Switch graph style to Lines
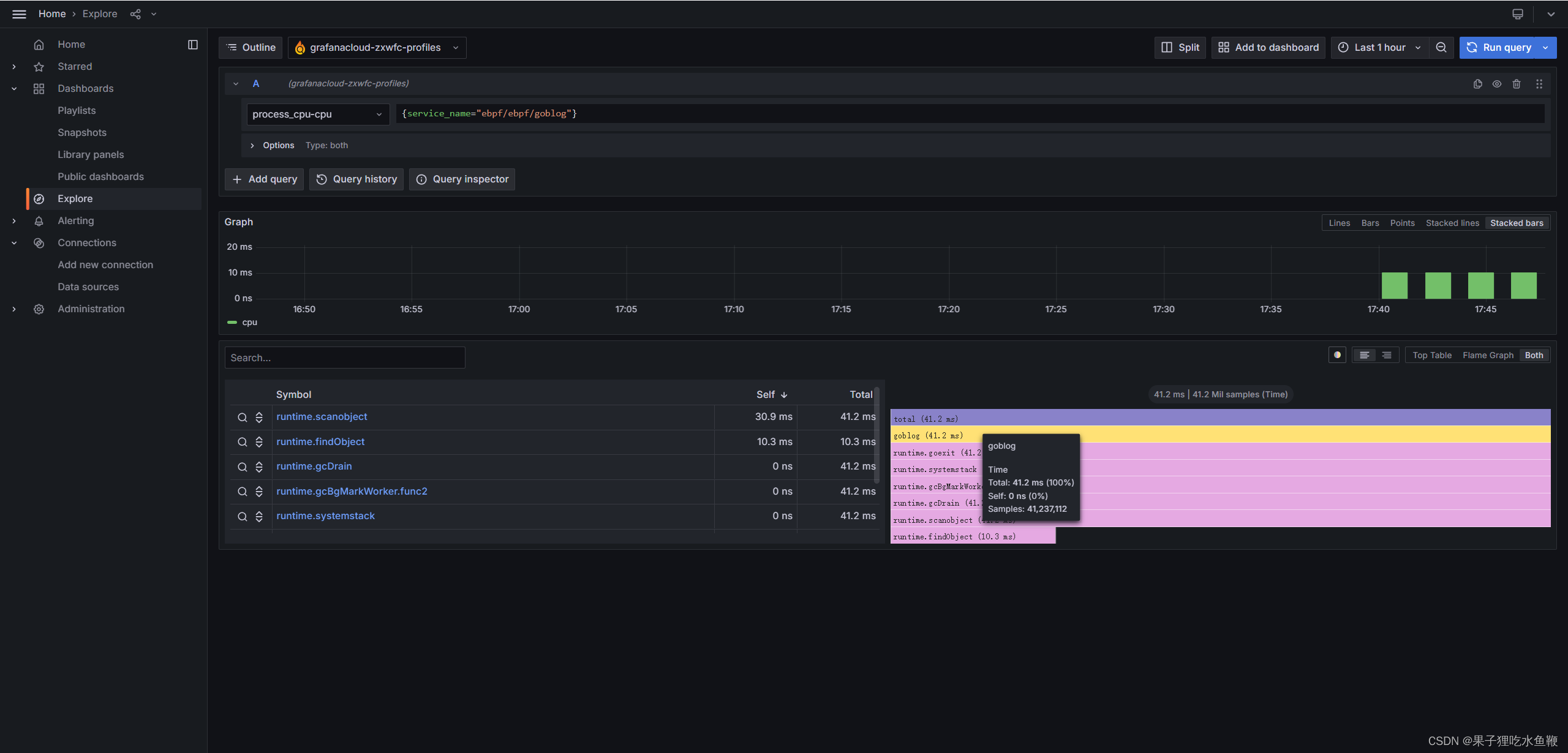The width and height of the screenshot is (1568, 753). [x=1339, y=223]
